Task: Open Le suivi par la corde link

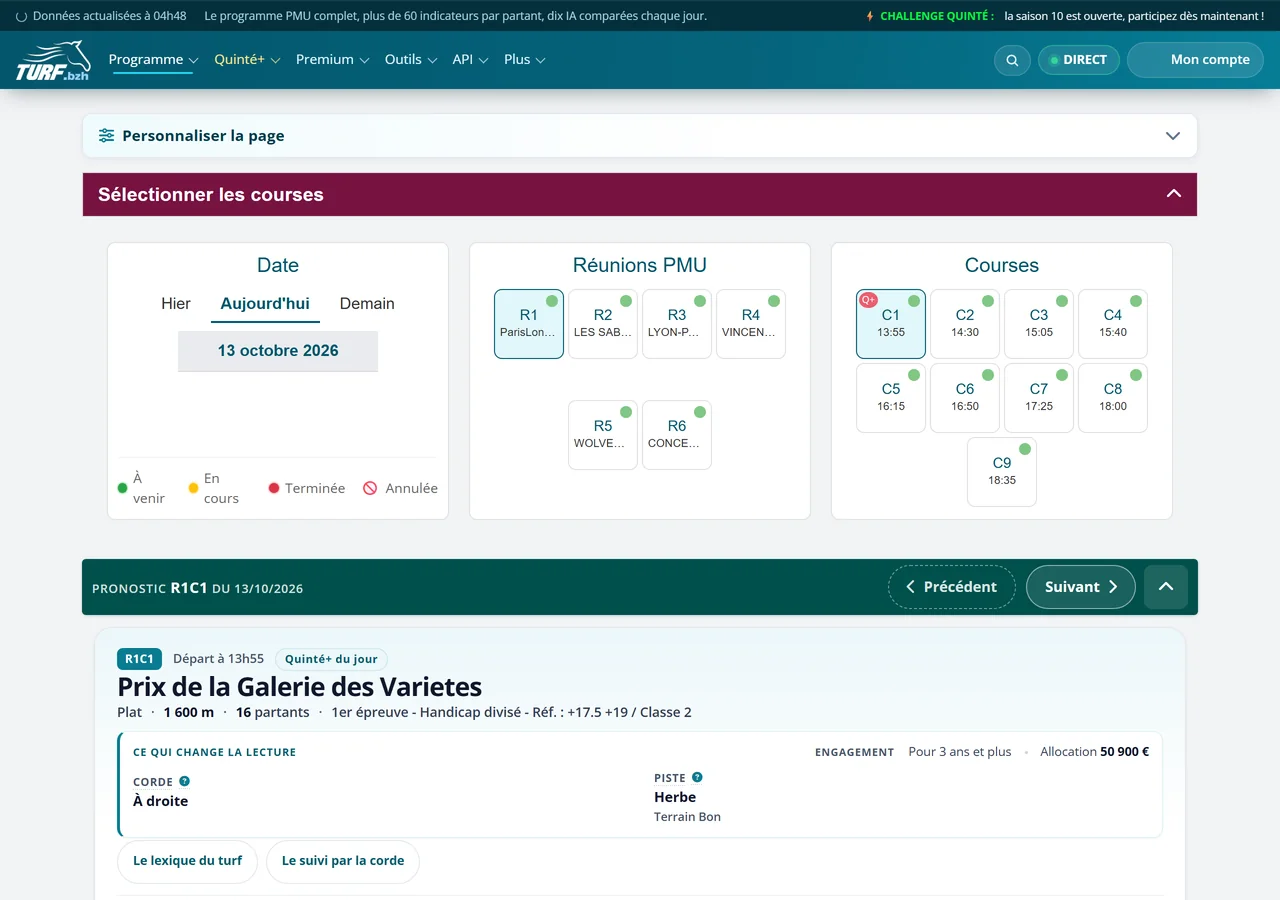Action: (x=343, y=861)
